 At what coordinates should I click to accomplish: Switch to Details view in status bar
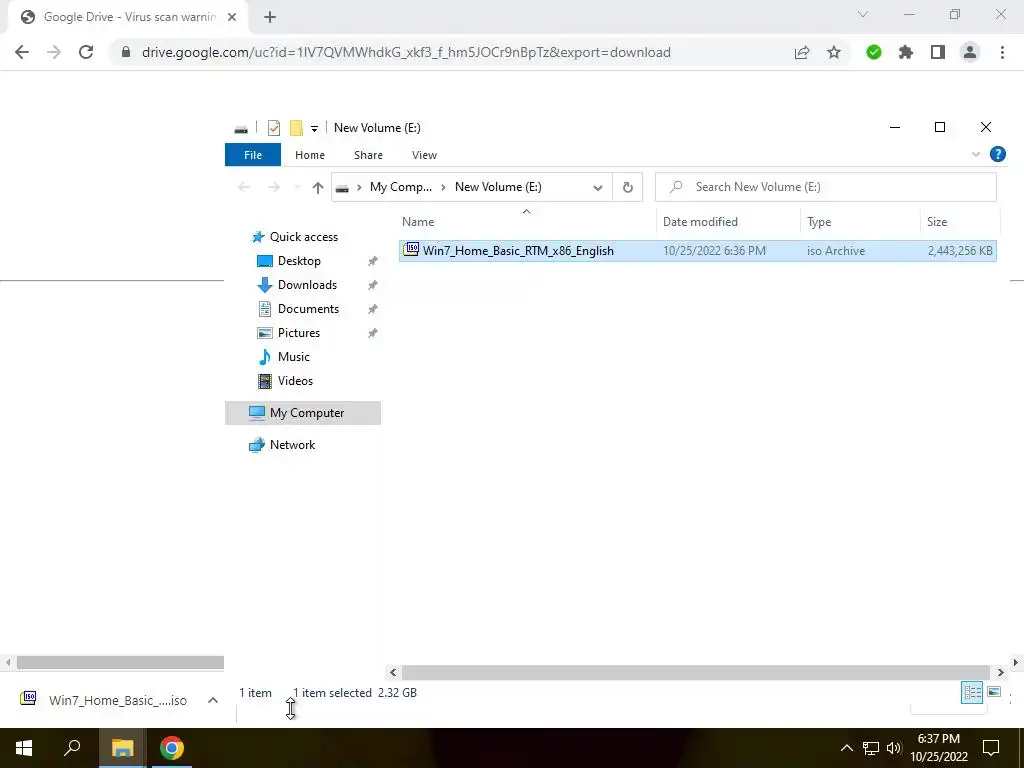[x=972, y=692]
